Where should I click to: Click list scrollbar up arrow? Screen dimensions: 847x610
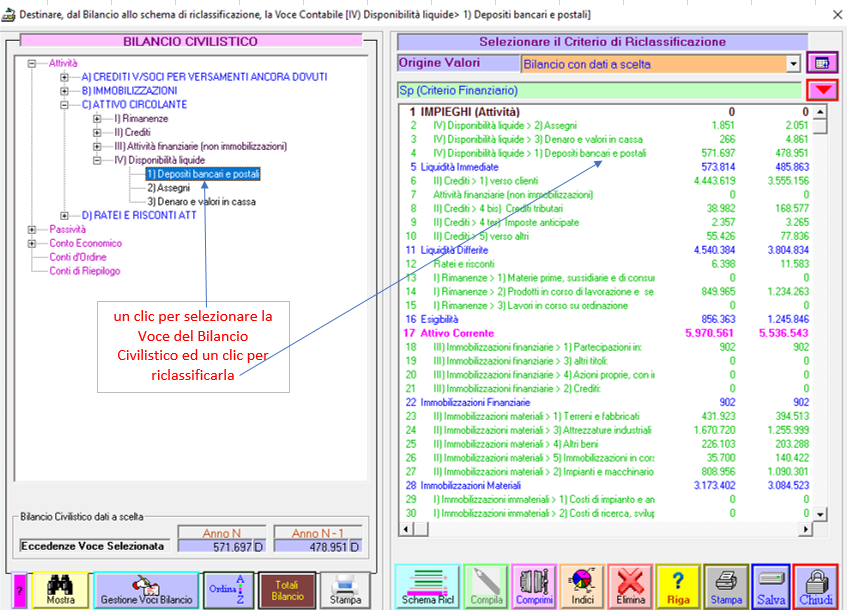point(821,112)
